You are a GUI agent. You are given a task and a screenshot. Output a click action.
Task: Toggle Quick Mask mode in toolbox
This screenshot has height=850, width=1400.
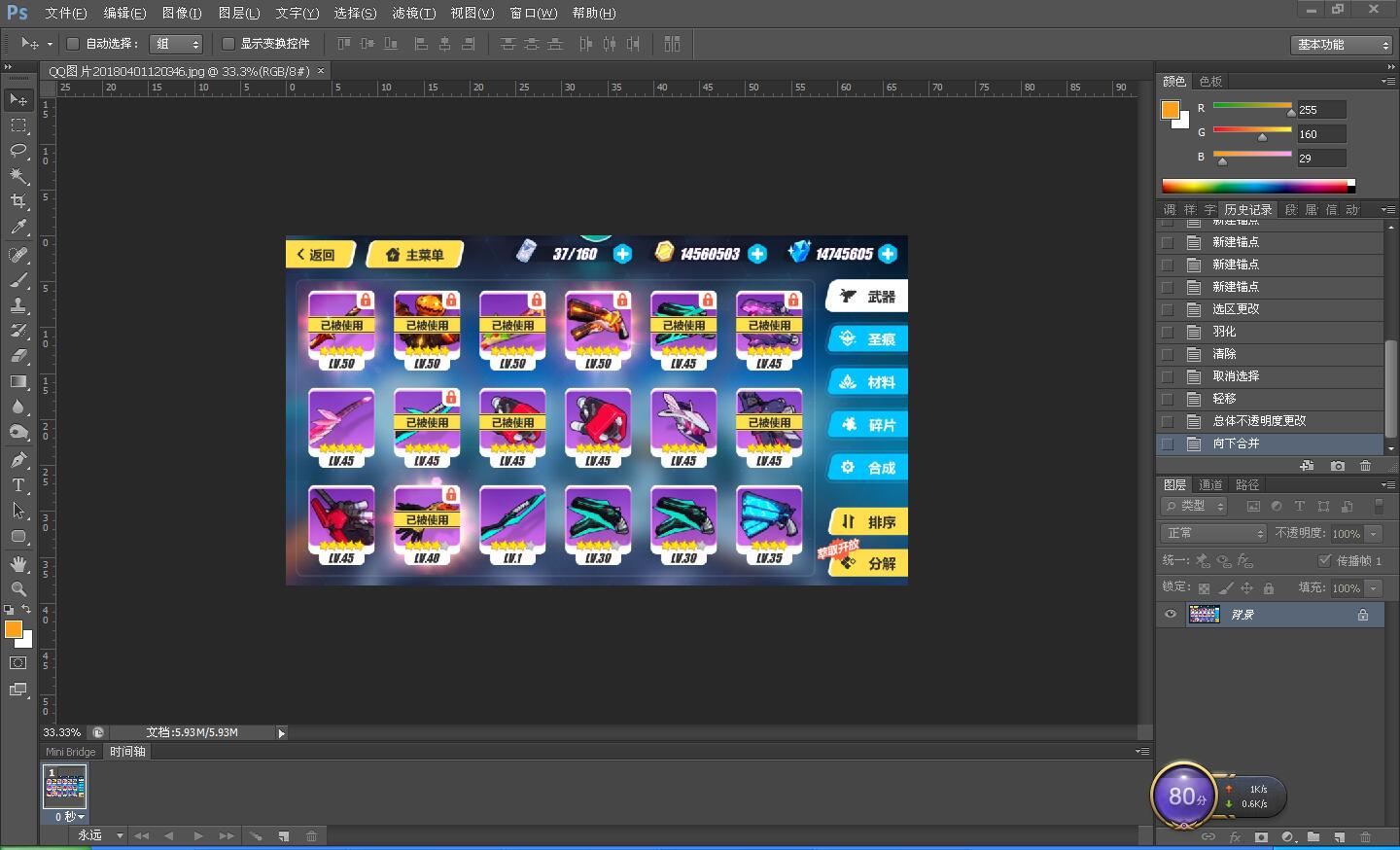(x=18, y=663)
